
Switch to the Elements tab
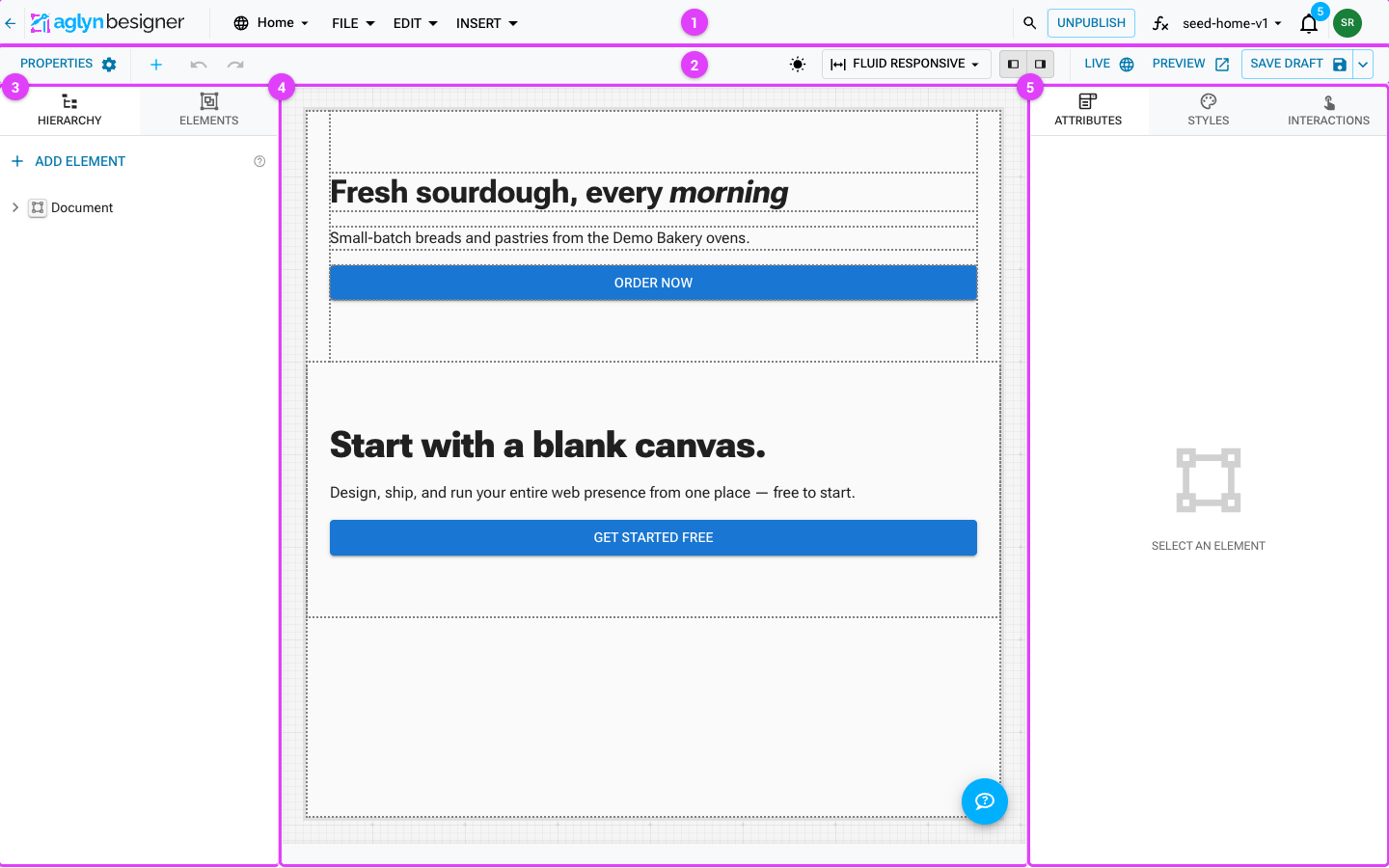pos(208,110)
